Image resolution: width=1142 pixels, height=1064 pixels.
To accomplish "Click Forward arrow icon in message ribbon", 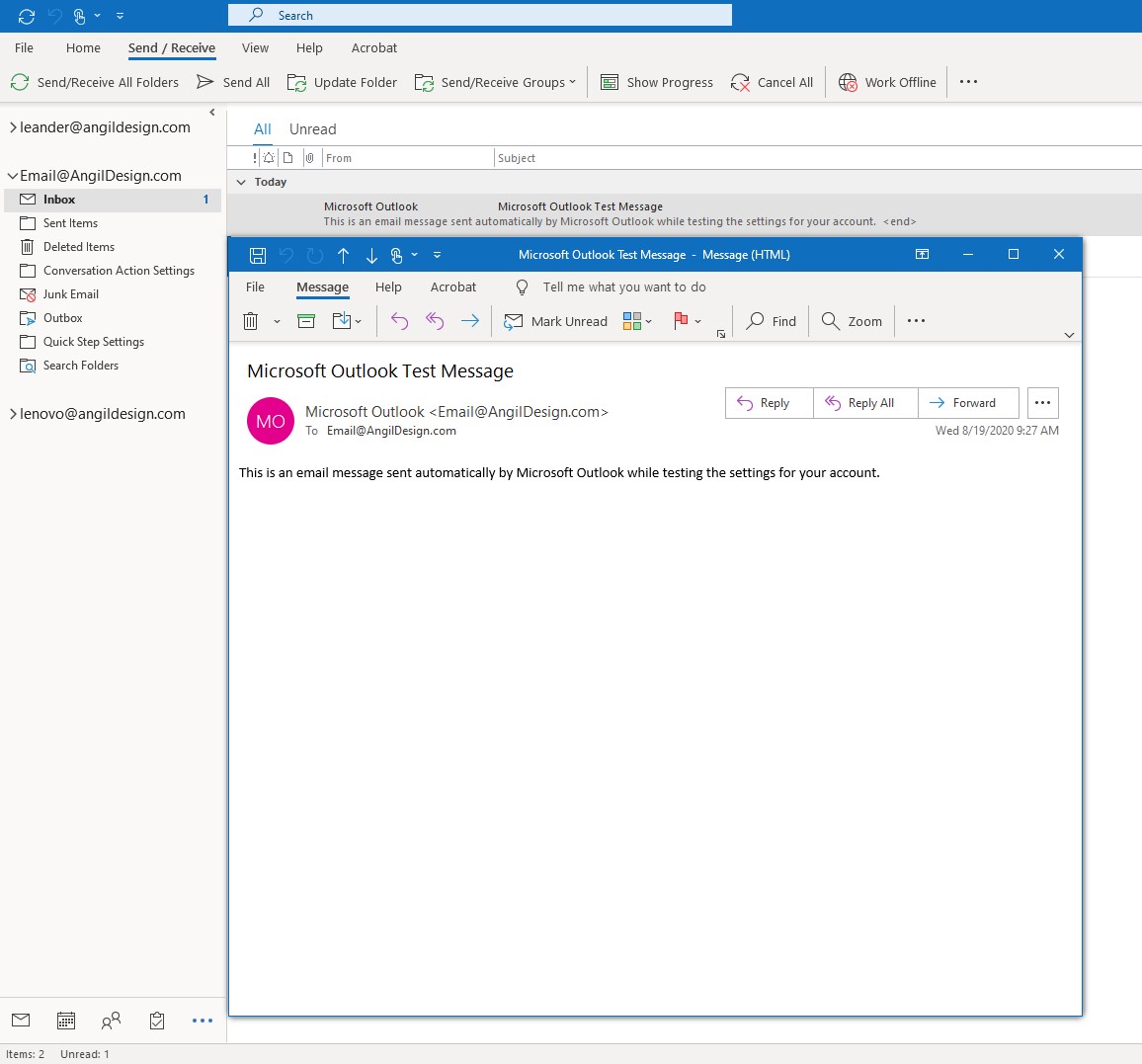I will point(470,321).
